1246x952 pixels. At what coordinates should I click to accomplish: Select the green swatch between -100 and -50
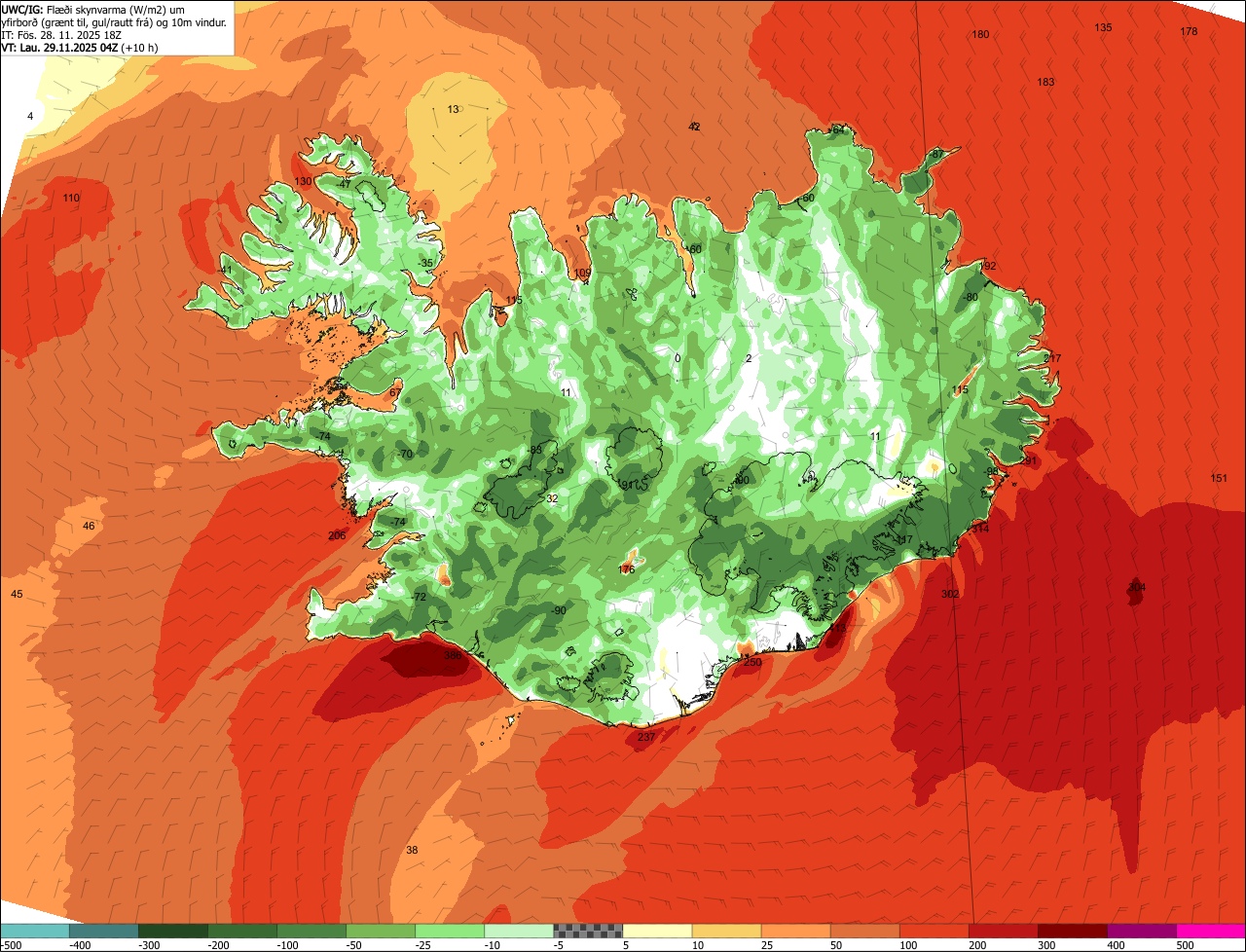click(311, 931)
